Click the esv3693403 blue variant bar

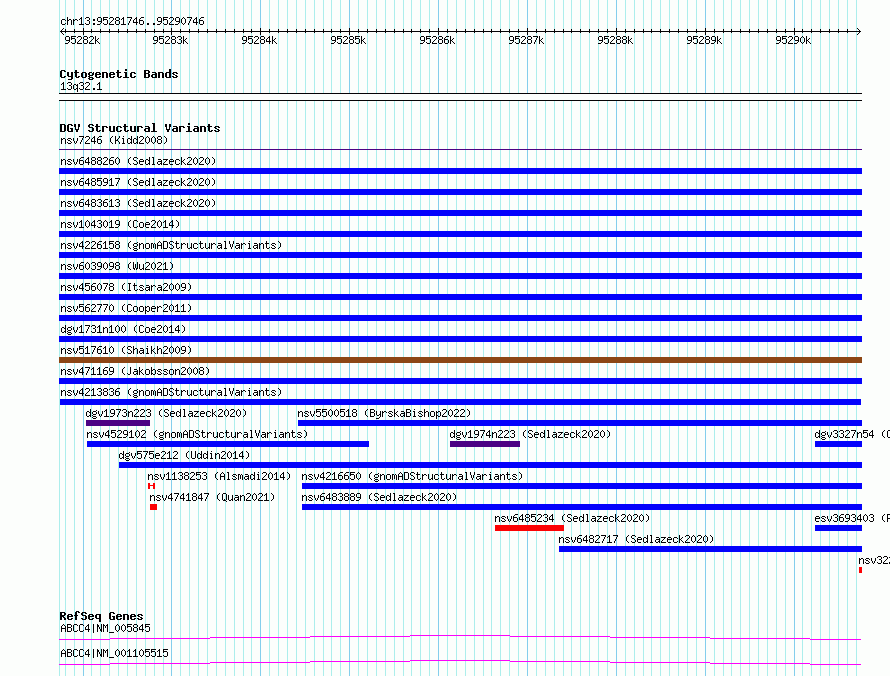tap(838, 528)
